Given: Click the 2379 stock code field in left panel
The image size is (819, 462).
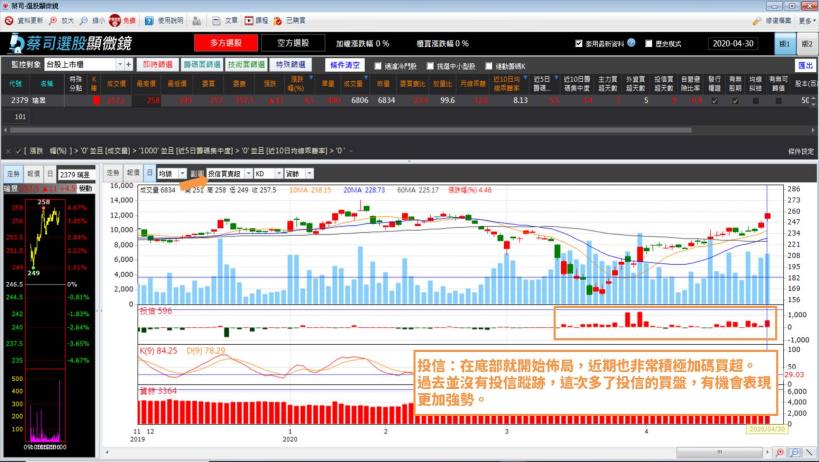Looking at the screenshot, I should [75, 174].
